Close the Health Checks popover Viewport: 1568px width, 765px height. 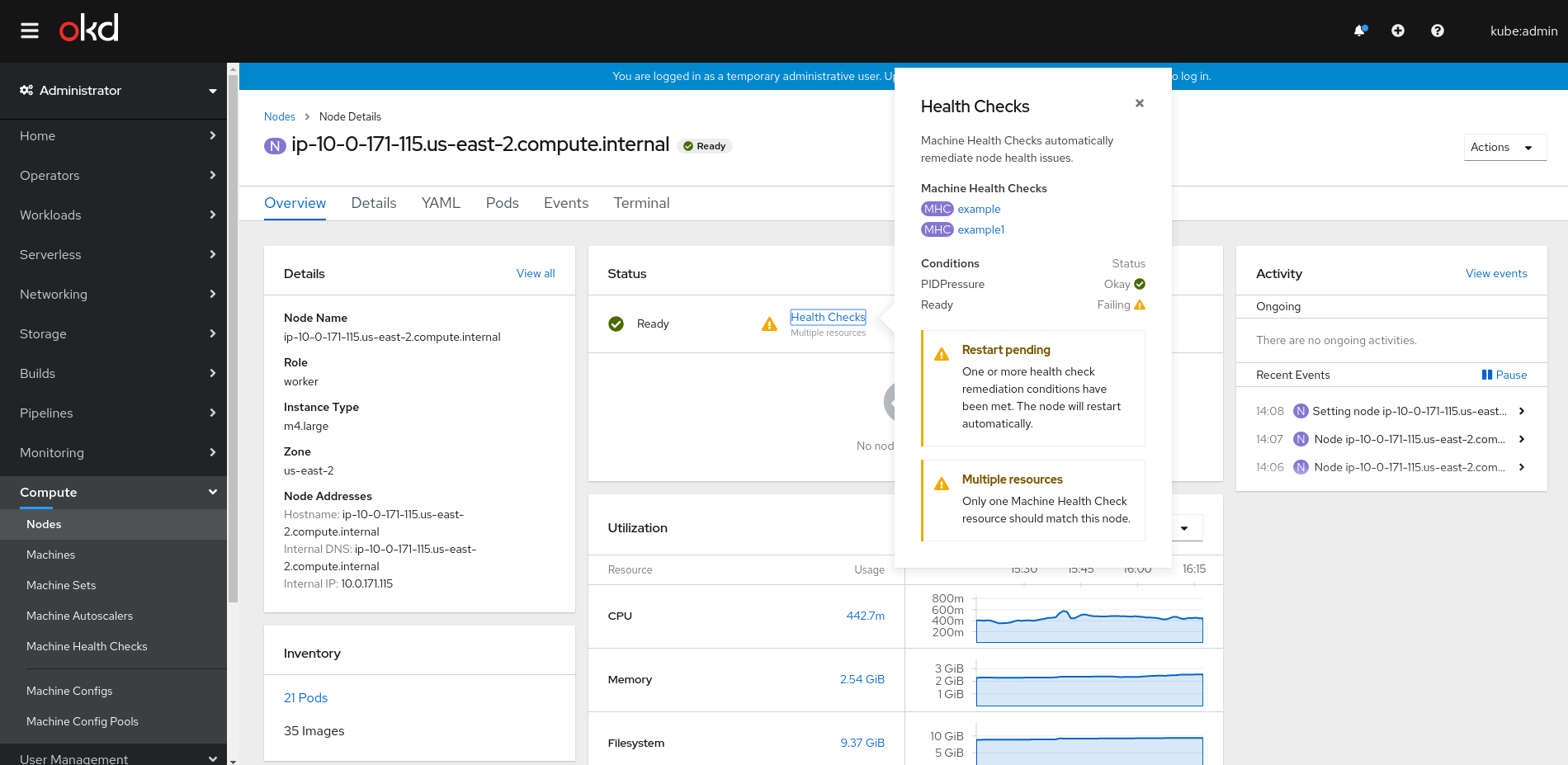(x=1140, y=103)
